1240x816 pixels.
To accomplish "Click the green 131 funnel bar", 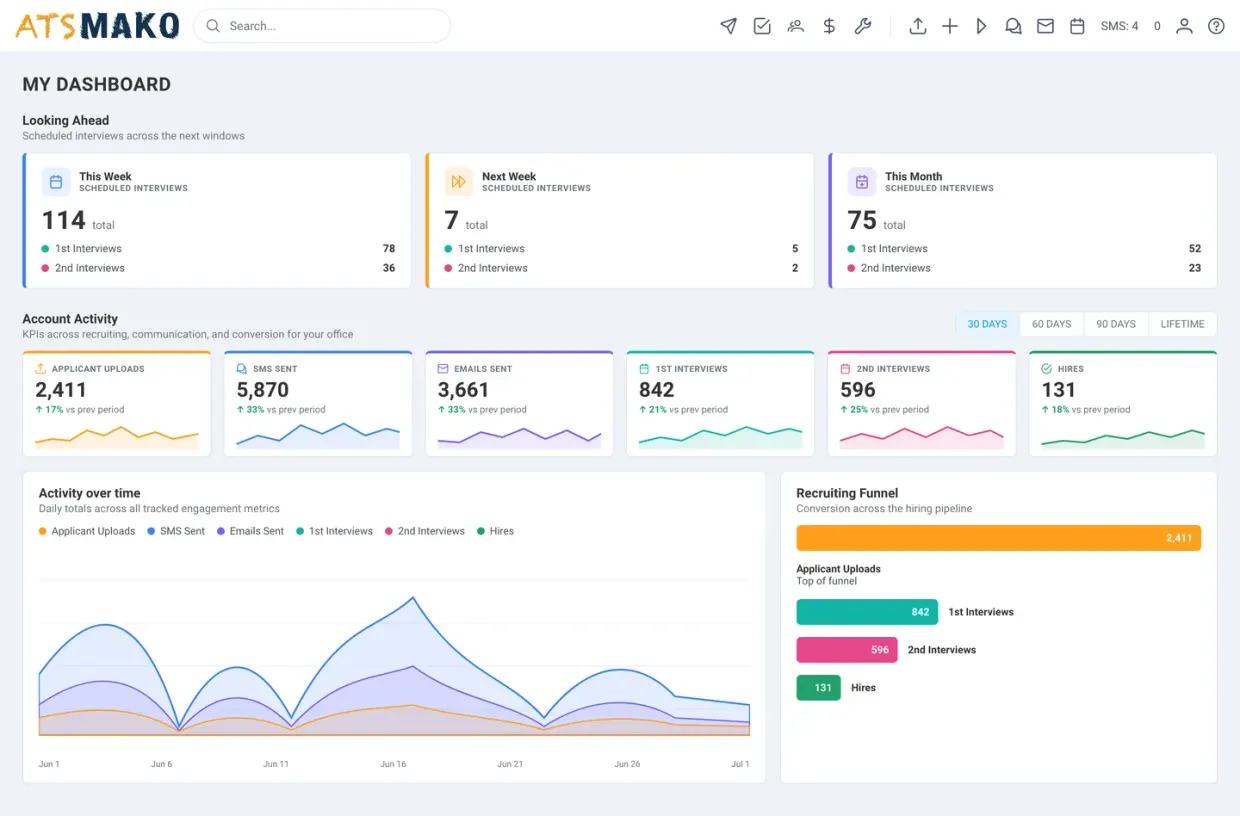I will pyautogui.click(x=819, y=688).
